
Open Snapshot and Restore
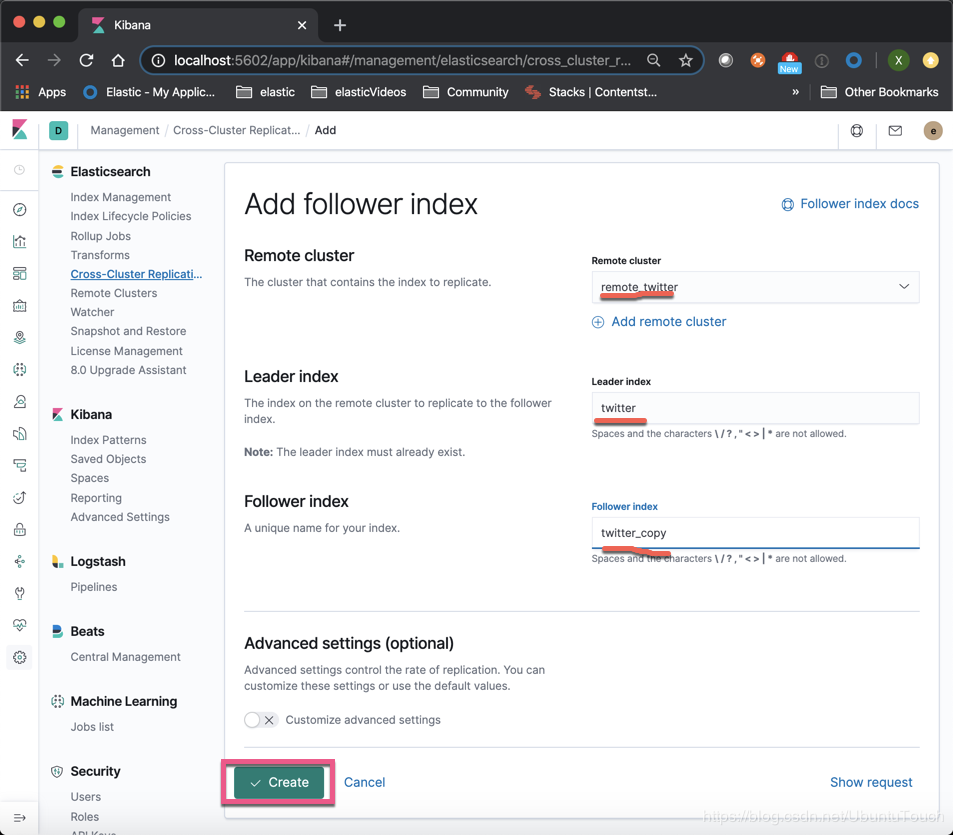pos(128,331)
